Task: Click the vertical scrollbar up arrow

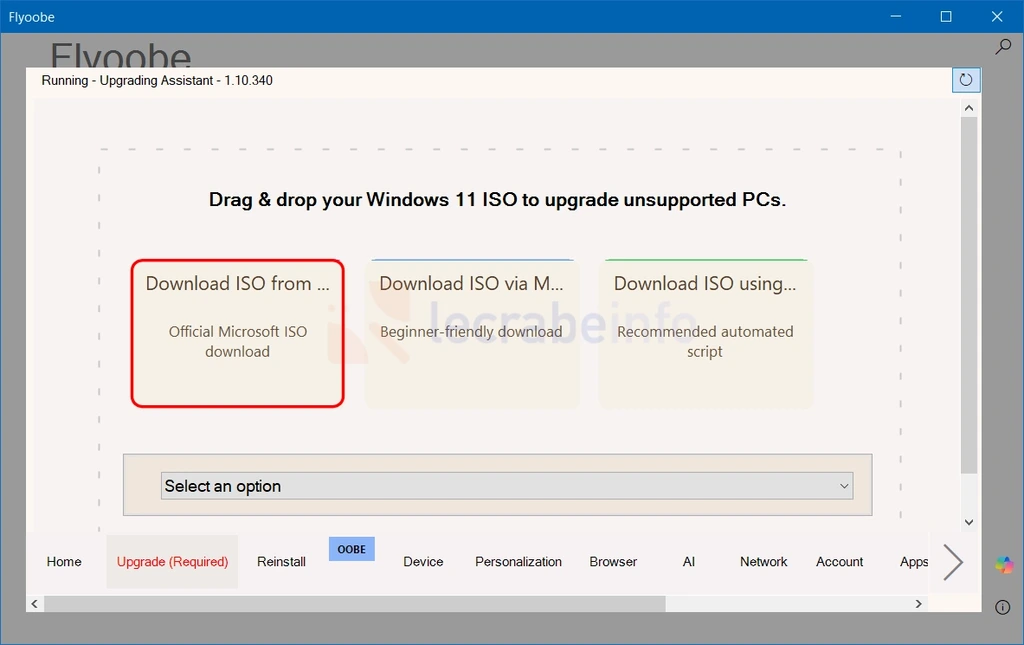Action: [x=969, y=108]
